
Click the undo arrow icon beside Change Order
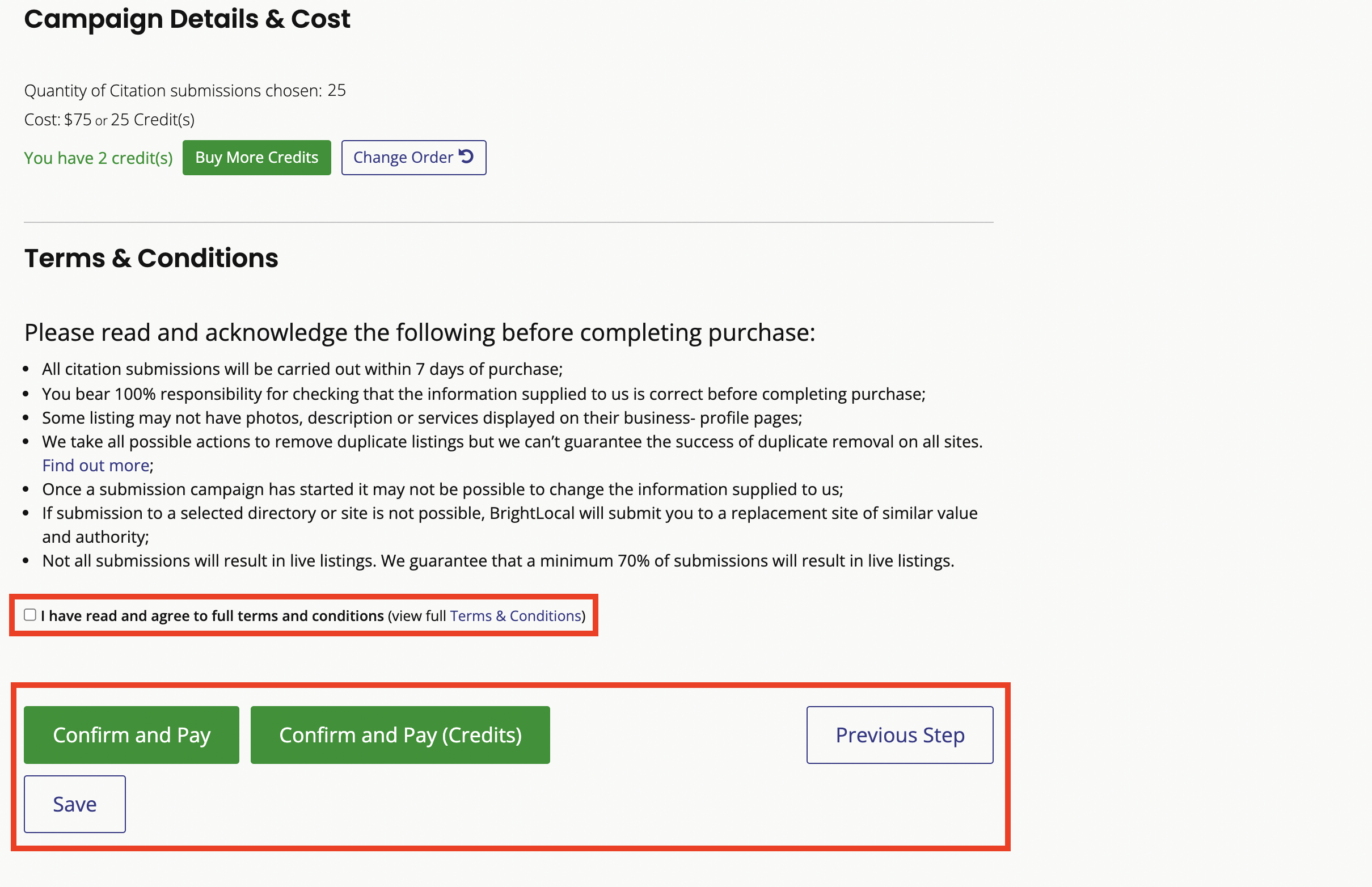coord(466,156)
